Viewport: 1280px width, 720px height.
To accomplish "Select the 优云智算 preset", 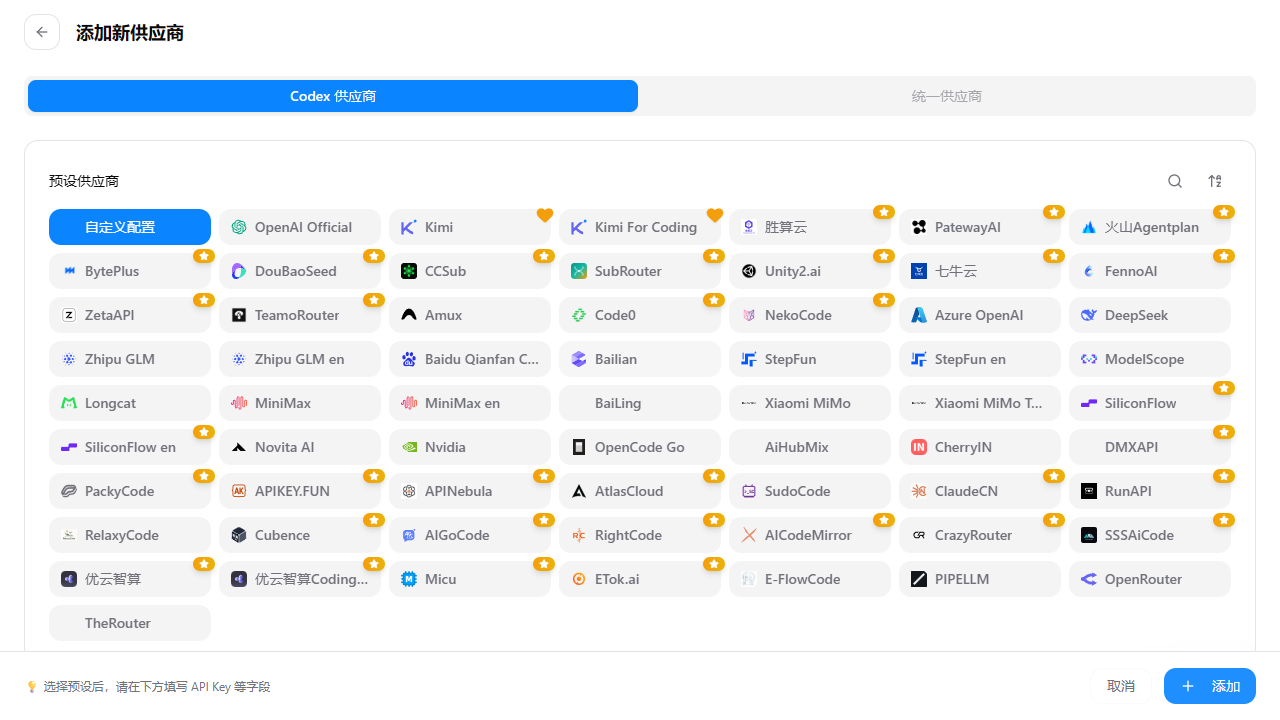I will click(x=130, y=579).
